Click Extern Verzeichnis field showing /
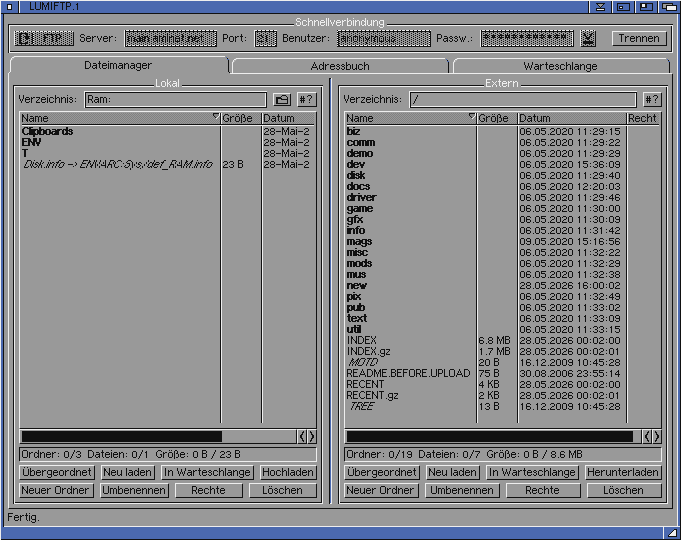Viewport: 681px width, 540px height. 523,99
